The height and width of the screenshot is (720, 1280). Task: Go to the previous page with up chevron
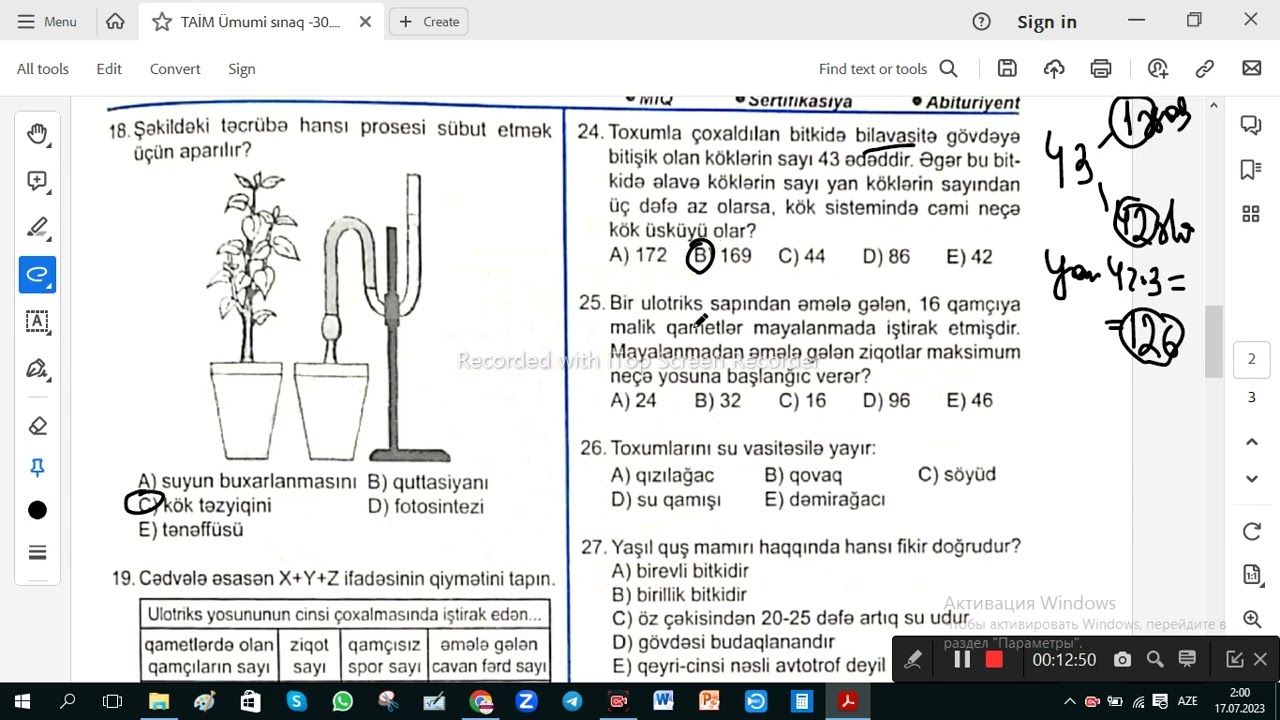tap(1251, 441)
